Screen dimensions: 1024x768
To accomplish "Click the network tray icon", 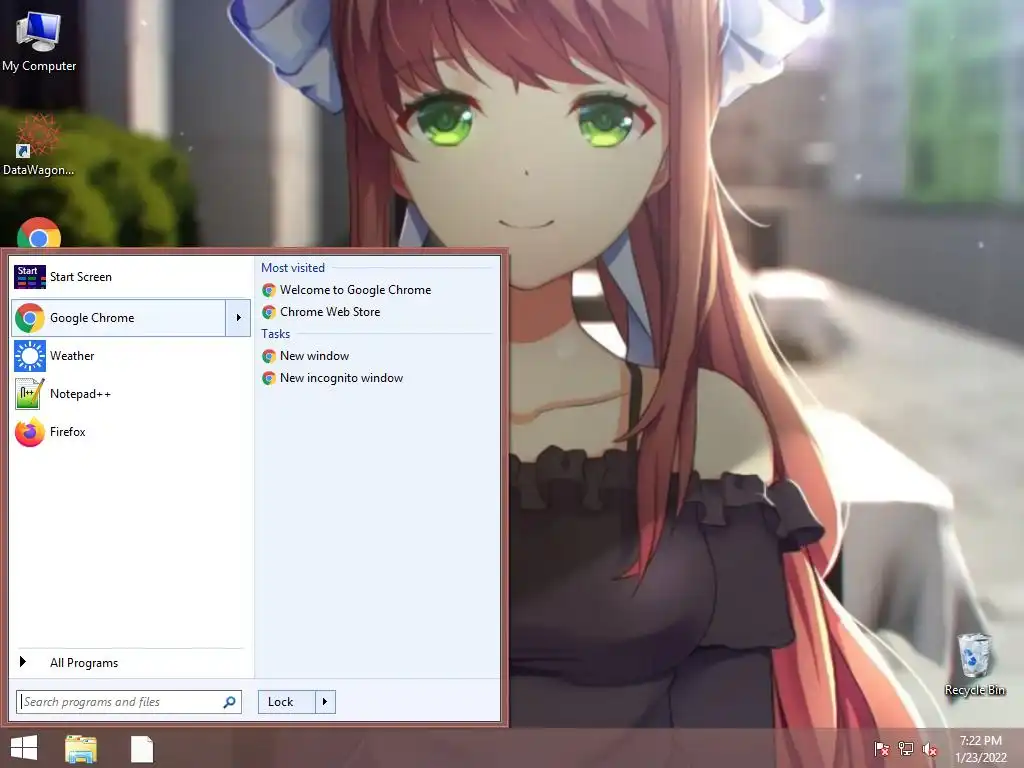I will [906, 749].
